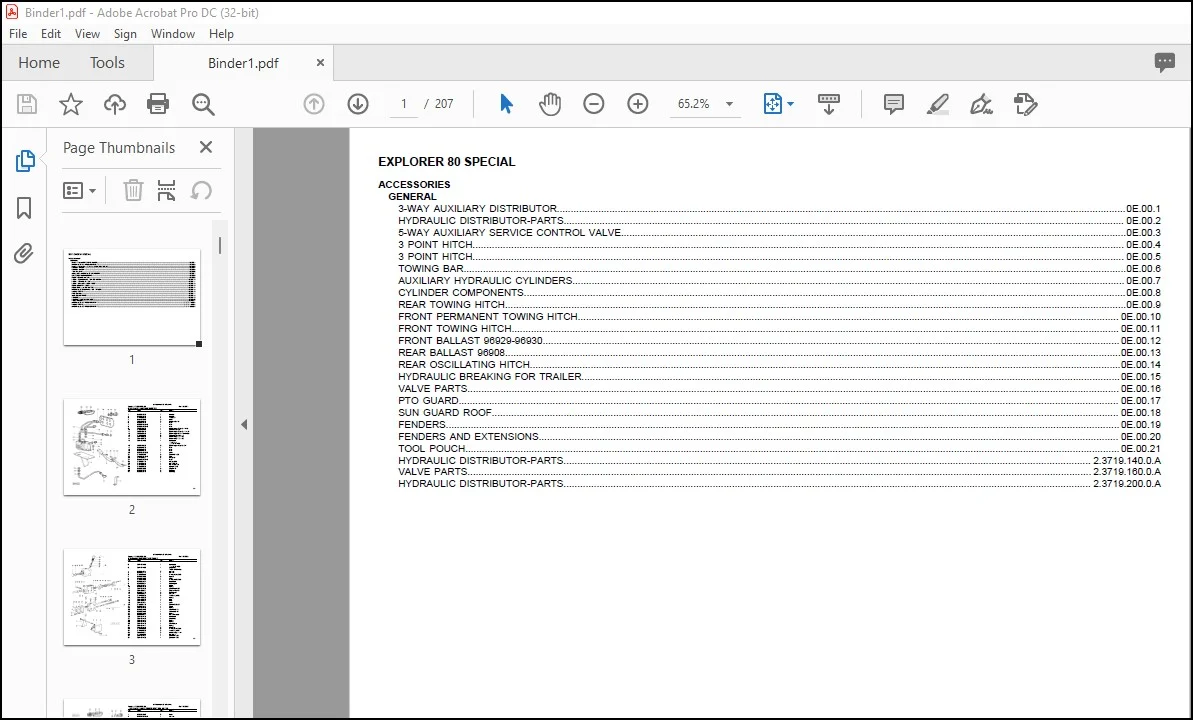The image size is (1193, 720).
Task: Rotate page counterclockwise icon
Action: point(201,190)
